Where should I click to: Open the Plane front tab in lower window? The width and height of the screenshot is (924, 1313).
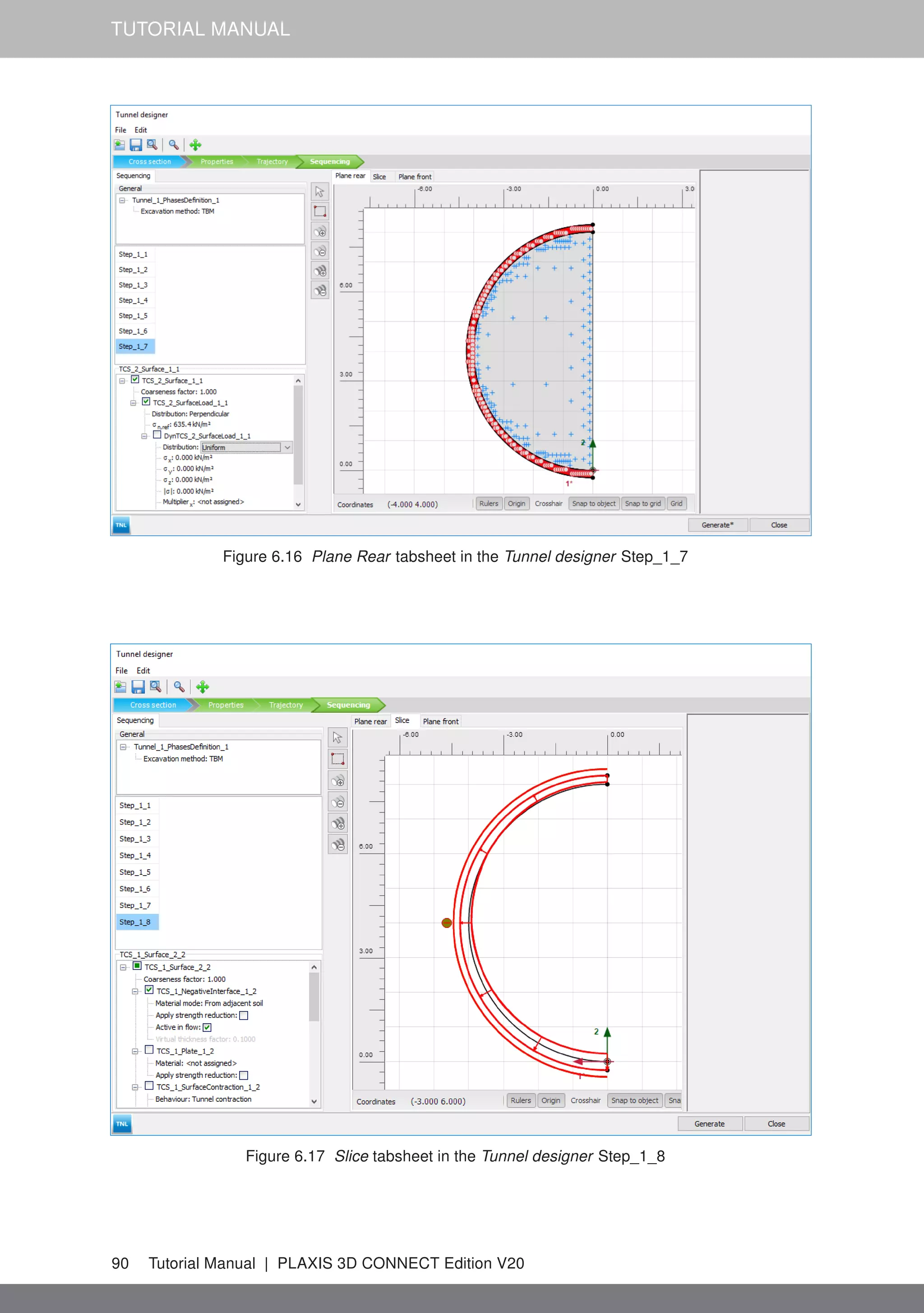pos(440,722)
